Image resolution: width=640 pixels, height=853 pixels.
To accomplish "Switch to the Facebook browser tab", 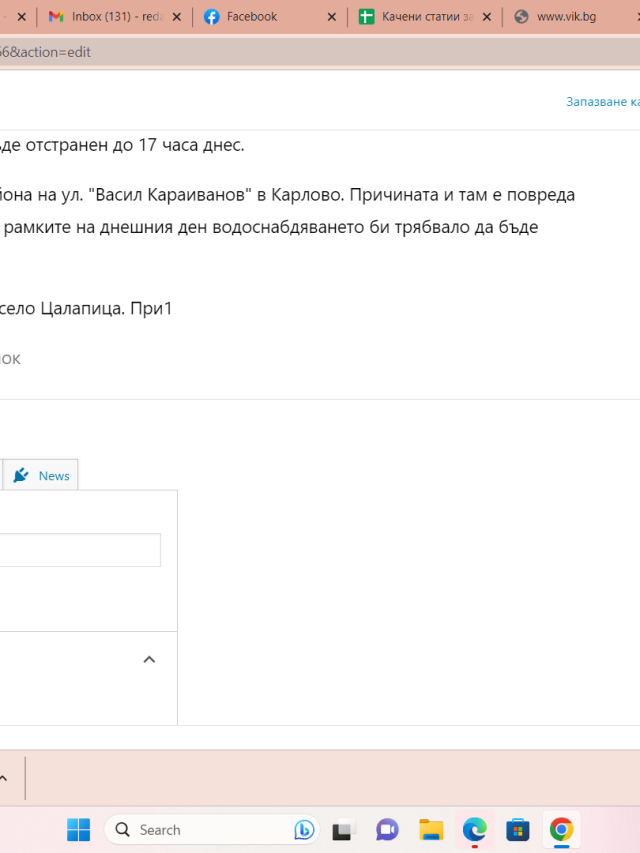I will (x=252, y=17).
